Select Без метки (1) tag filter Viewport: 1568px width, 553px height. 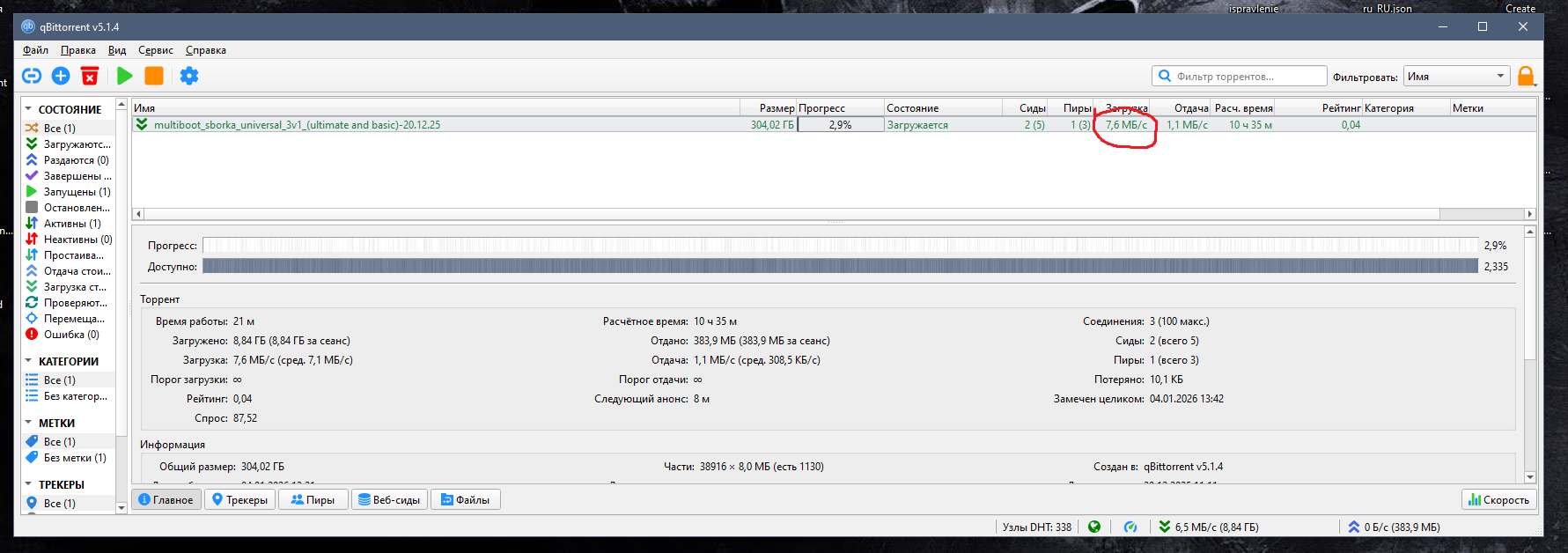[69, 458]
